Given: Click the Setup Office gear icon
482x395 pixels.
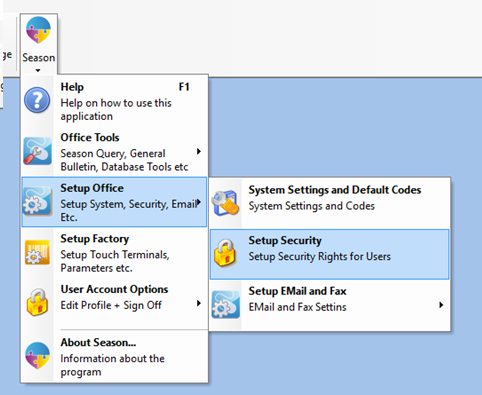Looking at the screenshot, I should click(37, 202).
